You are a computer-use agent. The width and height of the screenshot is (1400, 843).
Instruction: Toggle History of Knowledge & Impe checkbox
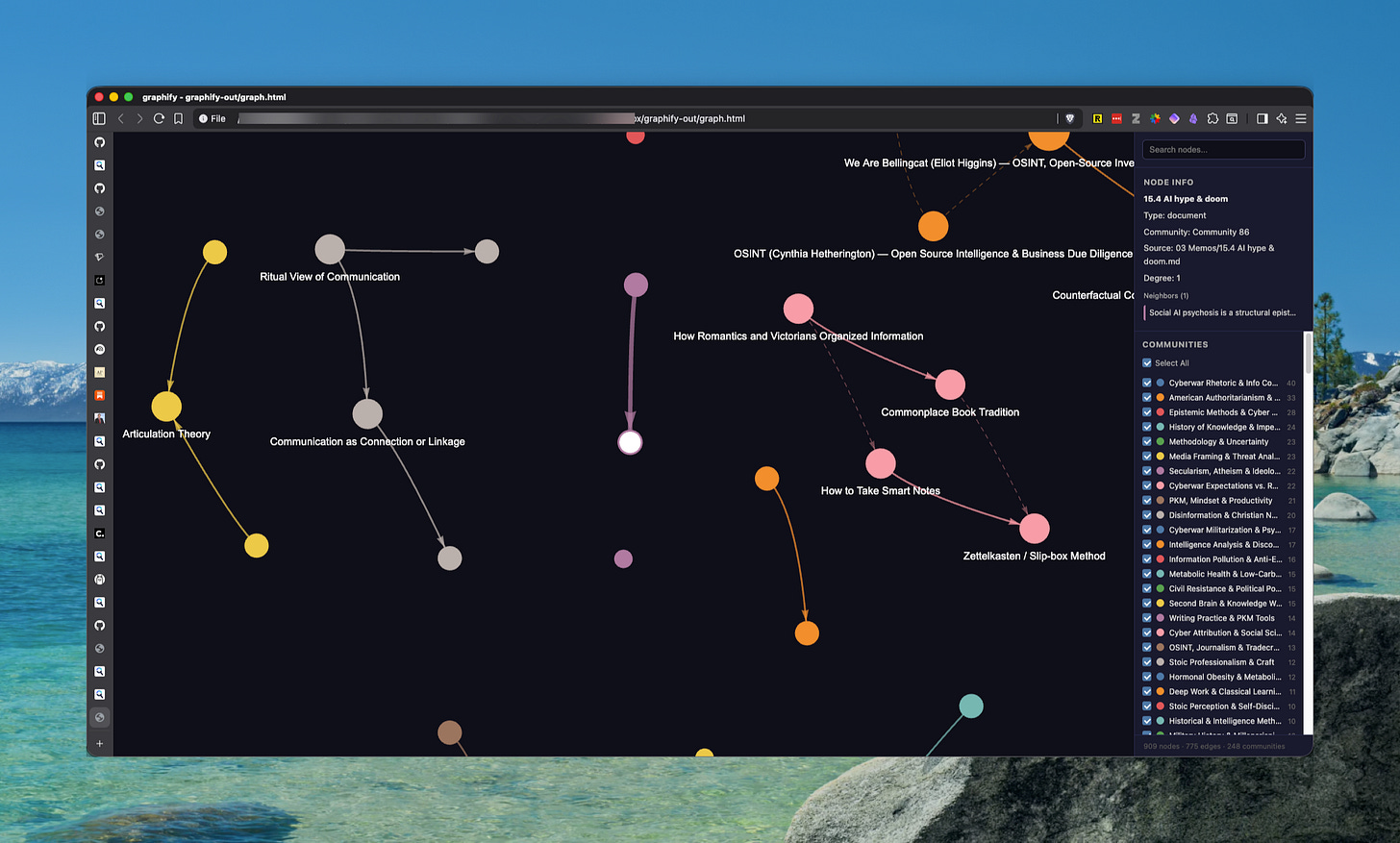(x=1147, y=427)
